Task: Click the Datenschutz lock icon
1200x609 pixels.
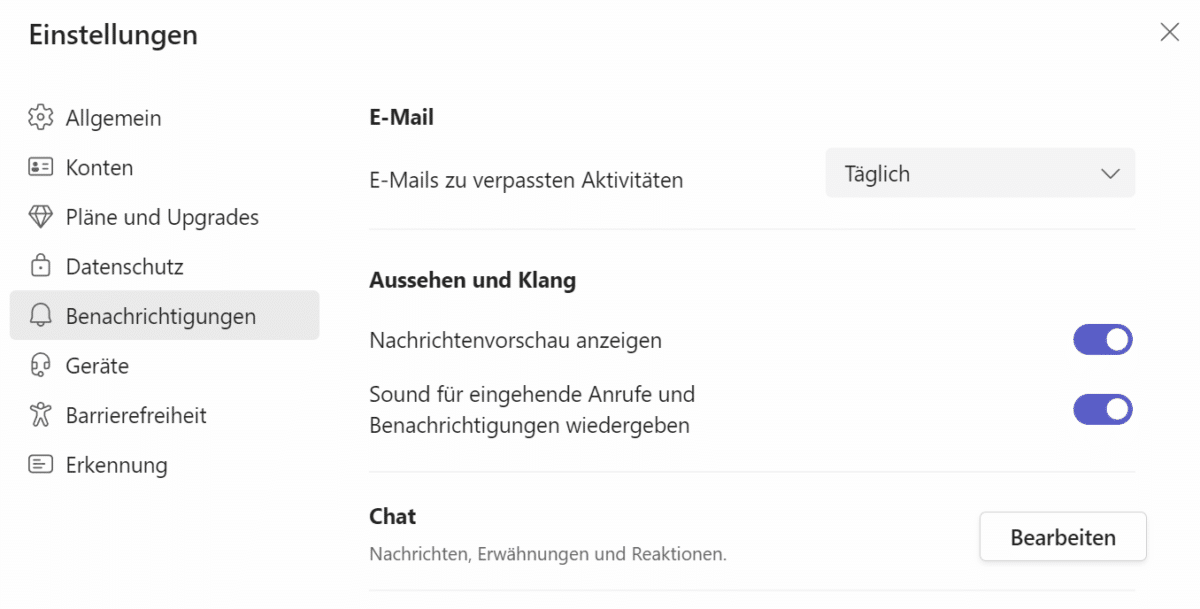Action: click(40, 267)
